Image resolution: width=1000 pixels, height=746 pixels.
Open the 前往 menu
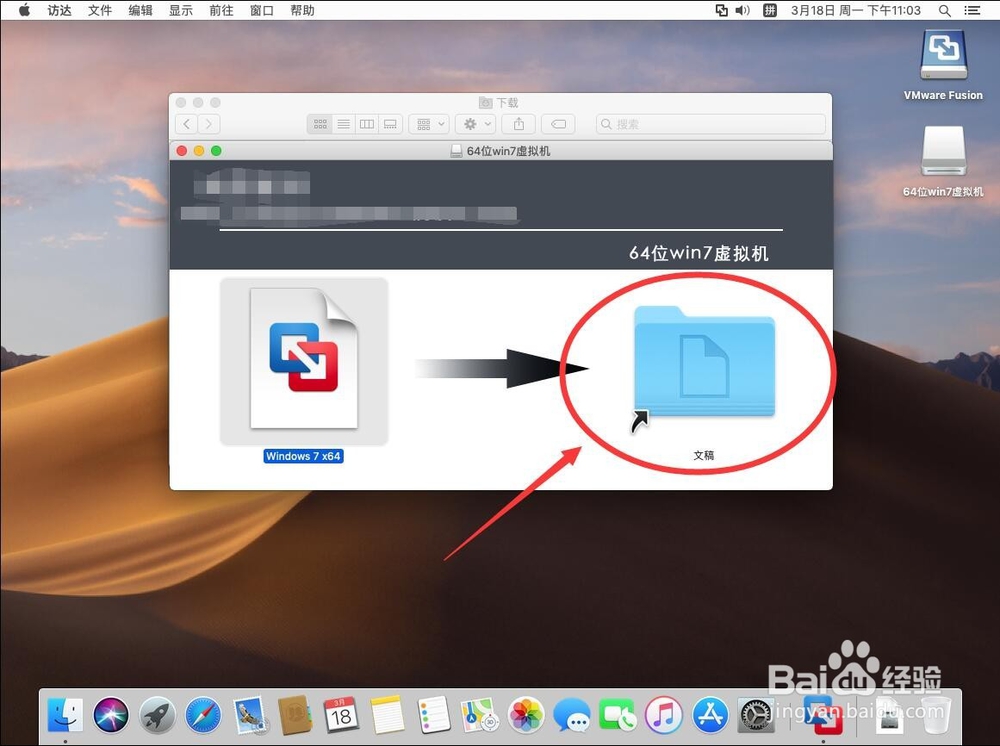(x=221, y=10)
